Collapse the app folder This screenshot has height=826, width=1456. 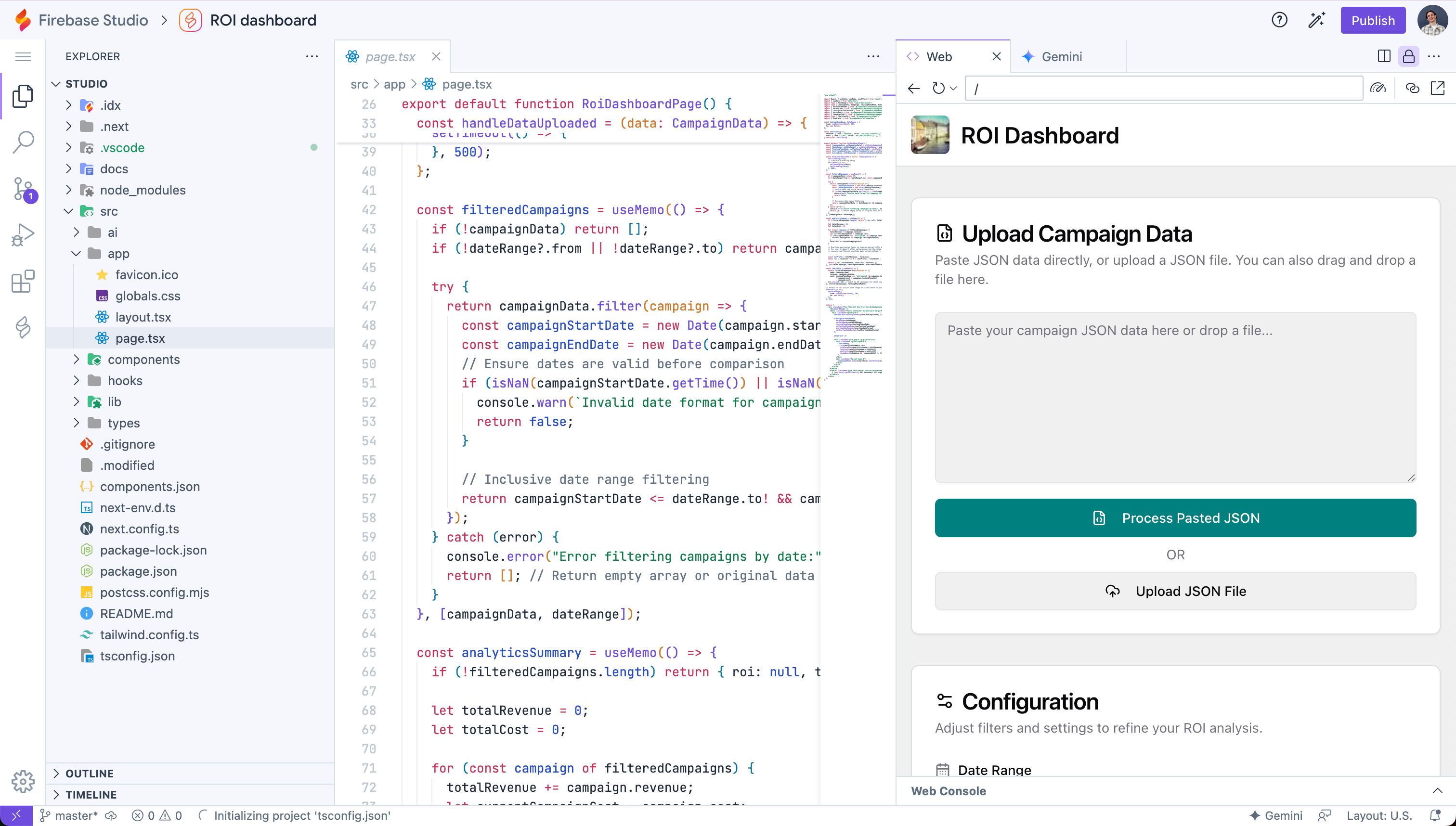click(76, 254)
